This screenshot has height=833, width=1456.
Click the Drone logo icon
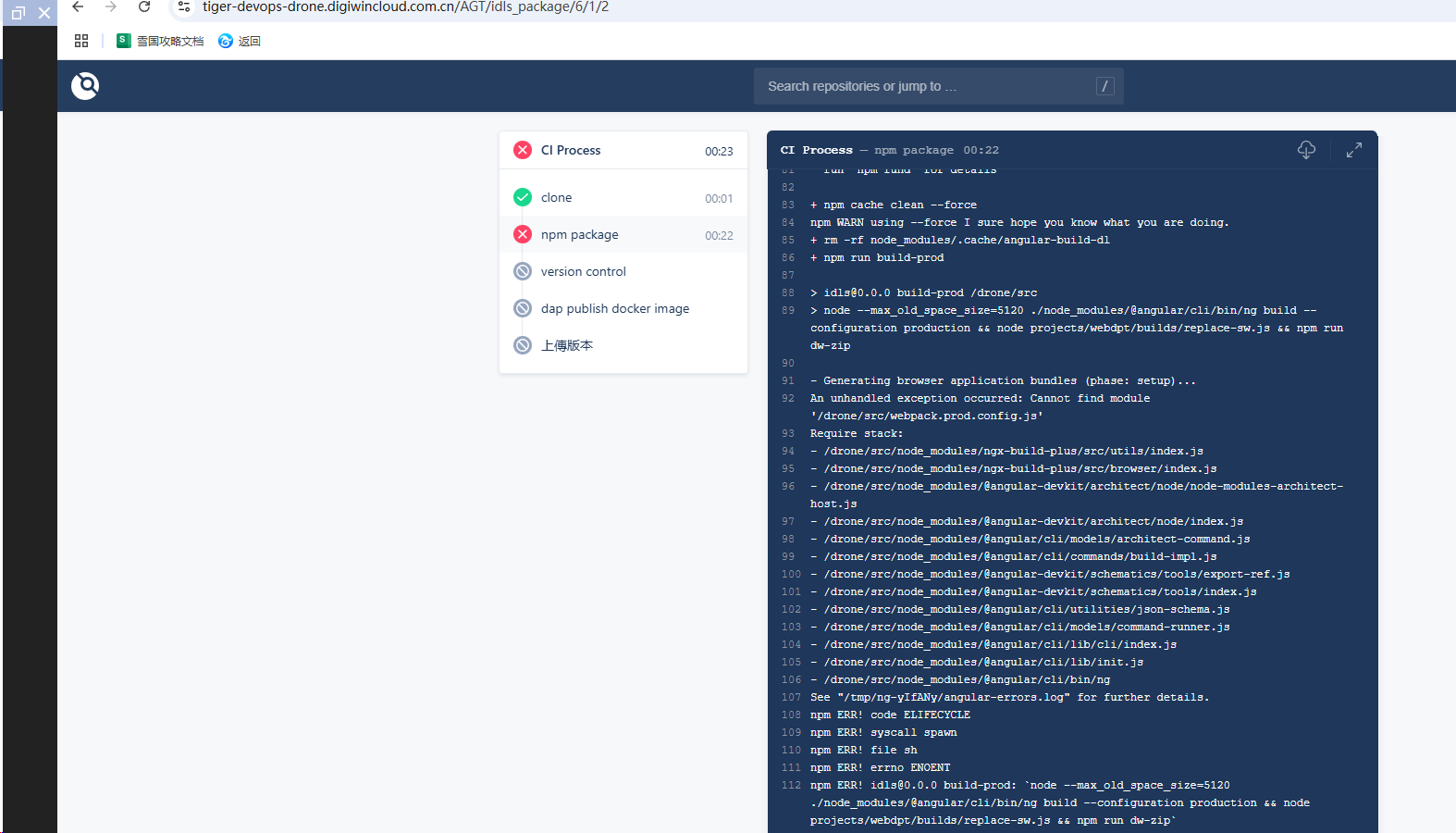pos(85,86)
